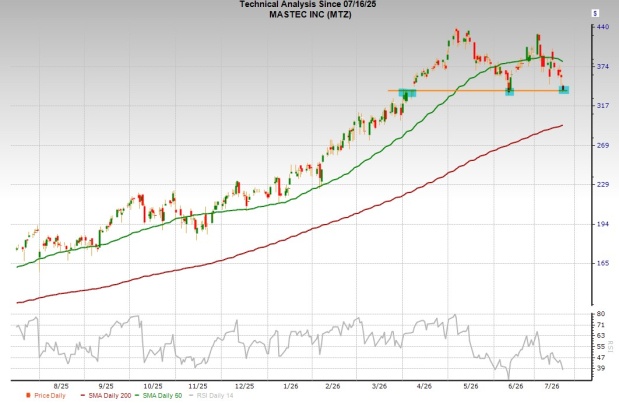Image resolution: width=619 pixels, height=403 pixels.
Task: Click the 7/26 date axis label
Action: (x=552, y=386)
